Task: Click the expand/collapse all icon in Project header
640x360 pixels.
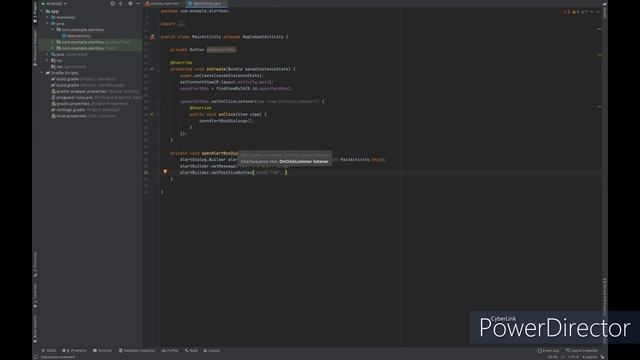Action: (121, 3)
